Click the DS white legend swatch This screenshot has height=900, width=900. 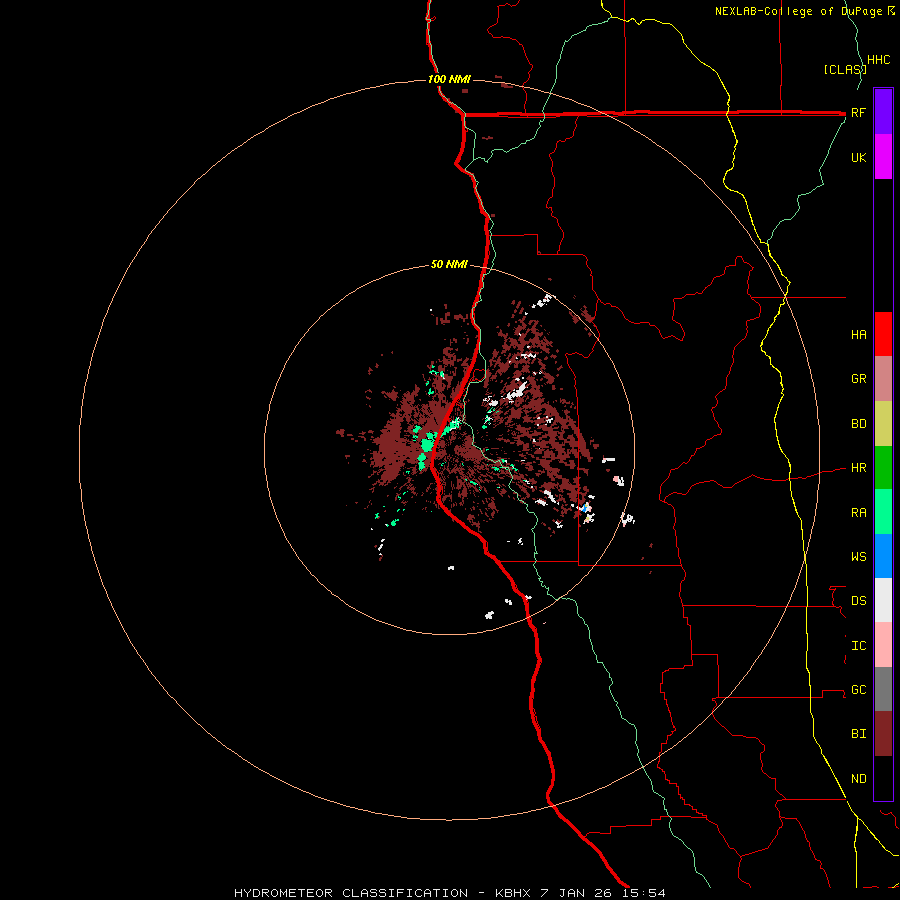click(883, 600)
